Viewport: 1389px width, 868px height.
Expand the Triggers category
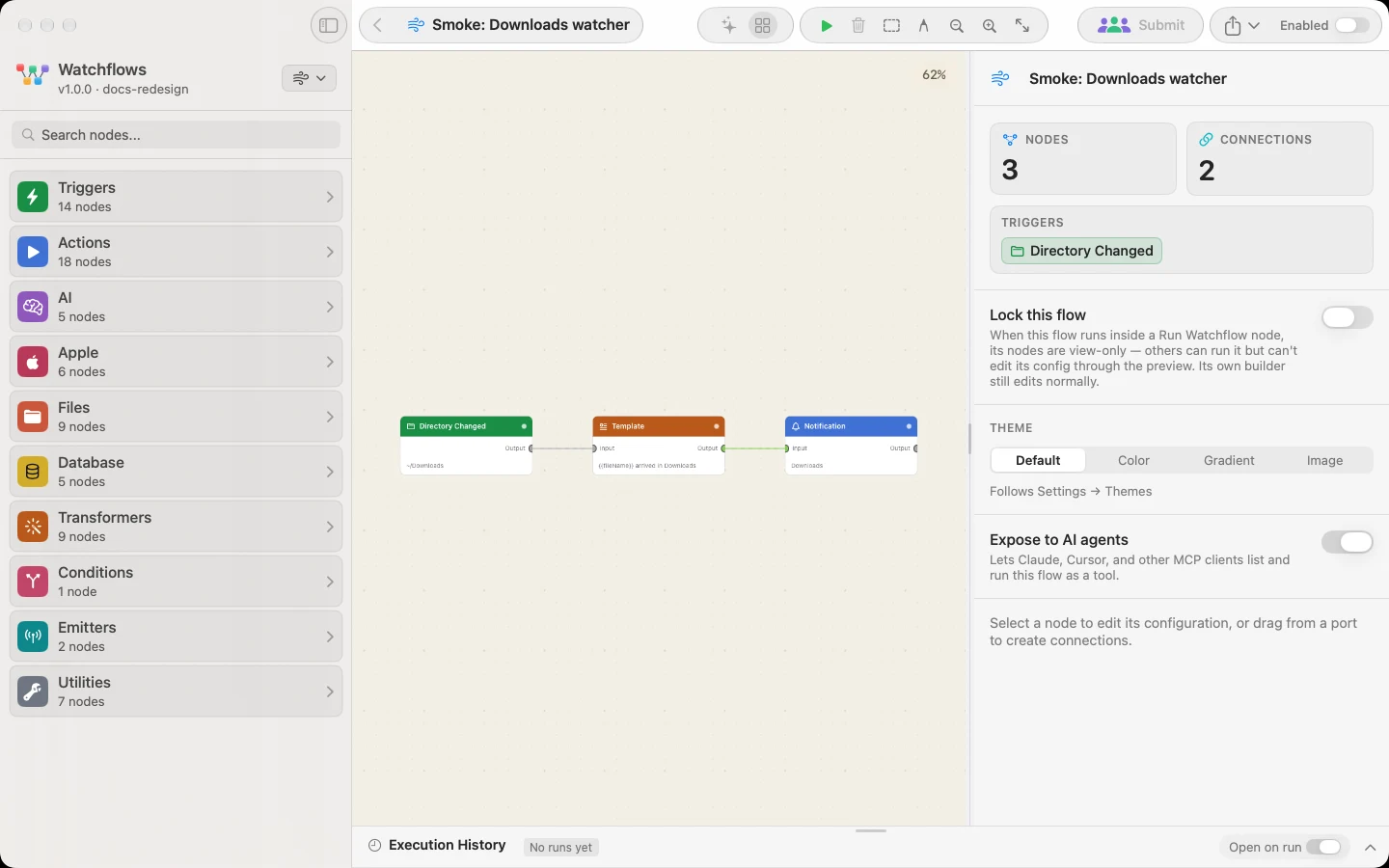[x=176, y=197]
